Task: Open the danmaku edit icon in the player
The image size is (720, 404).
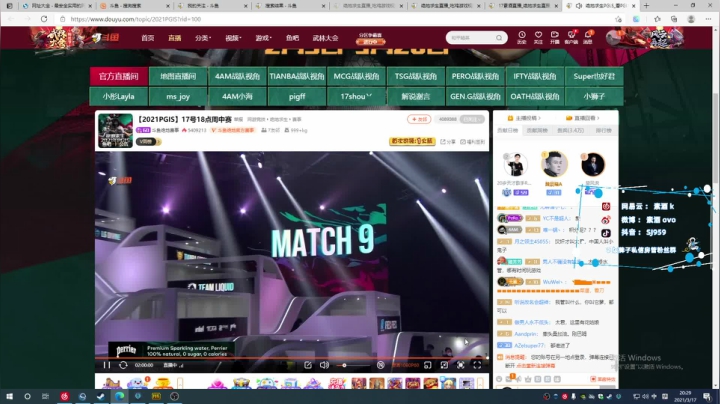Action: [308, 365]
